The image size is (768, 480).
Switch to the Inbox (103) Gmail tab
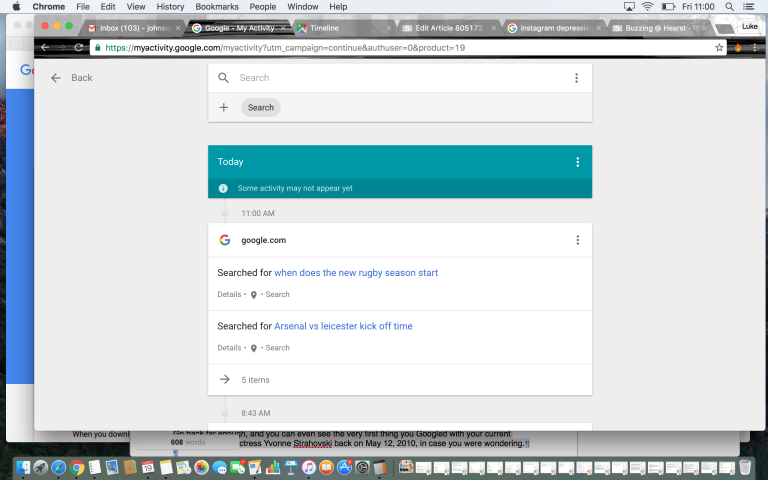coord(134,28)
